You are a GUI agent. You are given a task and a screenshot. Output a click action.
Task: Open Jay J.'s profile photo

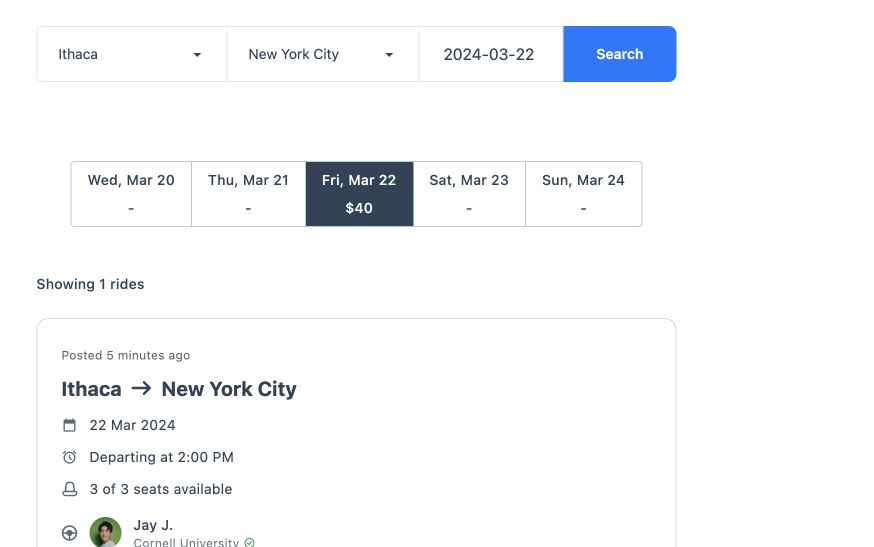(105, 532)
